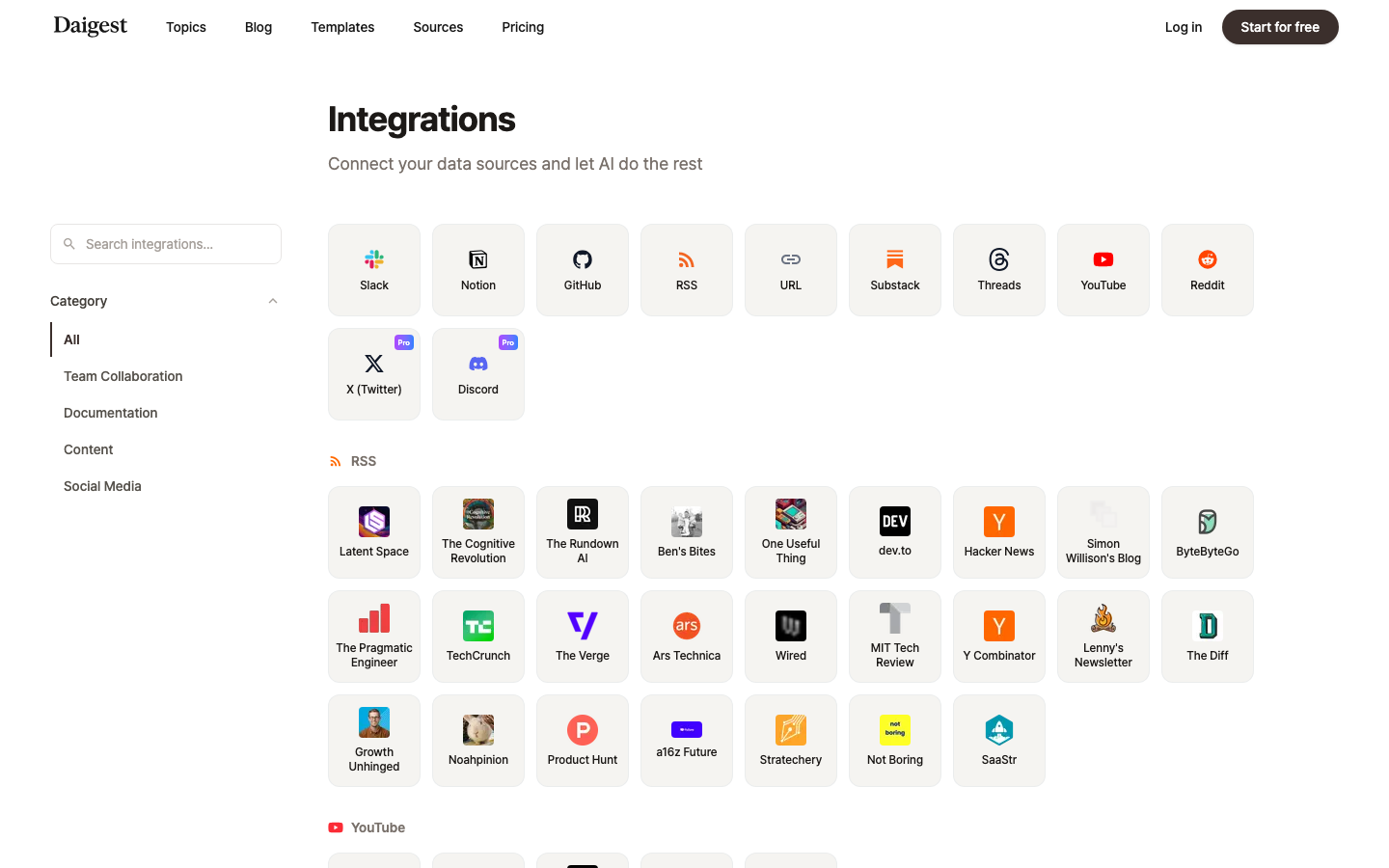The image size is (1389, 868).
Task: Open the Wired RSS source
Action: (x=791, y=637)
